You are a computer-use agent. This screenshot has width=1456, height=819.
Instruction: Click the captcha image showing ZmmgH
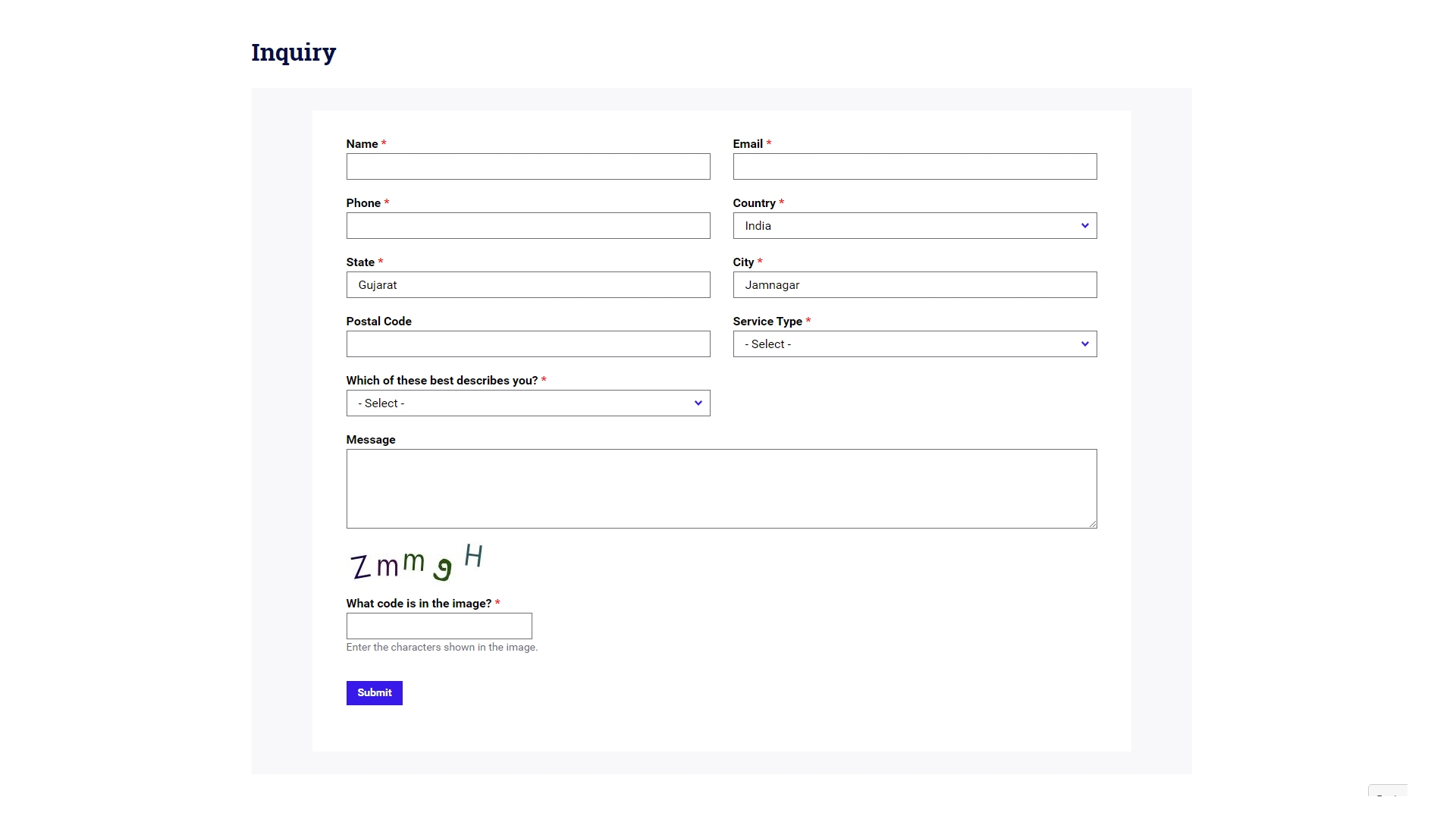[x=416, y=563]
